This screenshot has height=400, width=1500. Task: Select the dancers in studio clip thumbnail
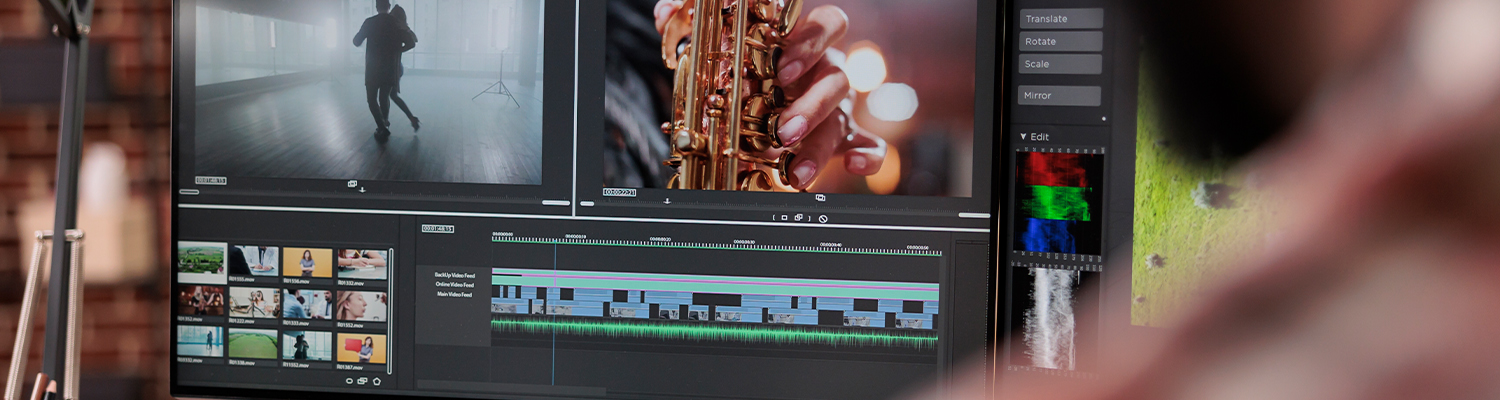click(200, 340)
